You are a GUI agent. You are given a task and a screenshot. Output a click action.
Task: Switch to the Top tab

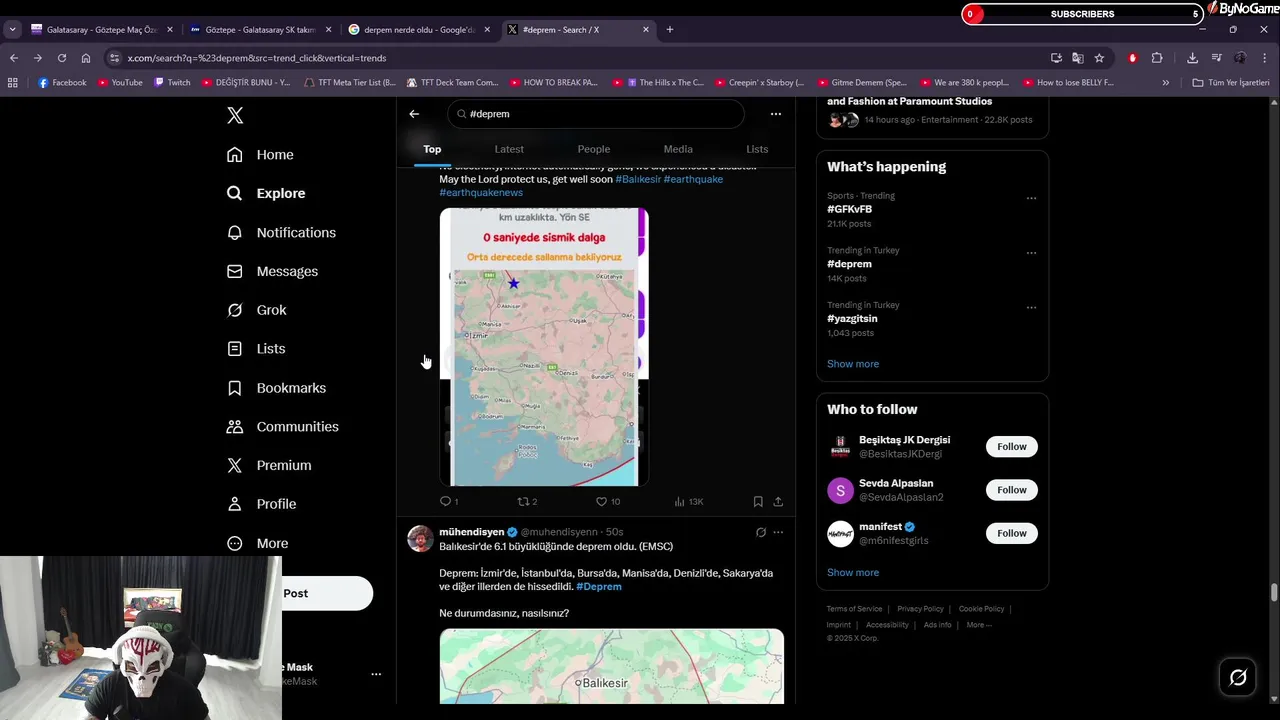tap(432, 149)
